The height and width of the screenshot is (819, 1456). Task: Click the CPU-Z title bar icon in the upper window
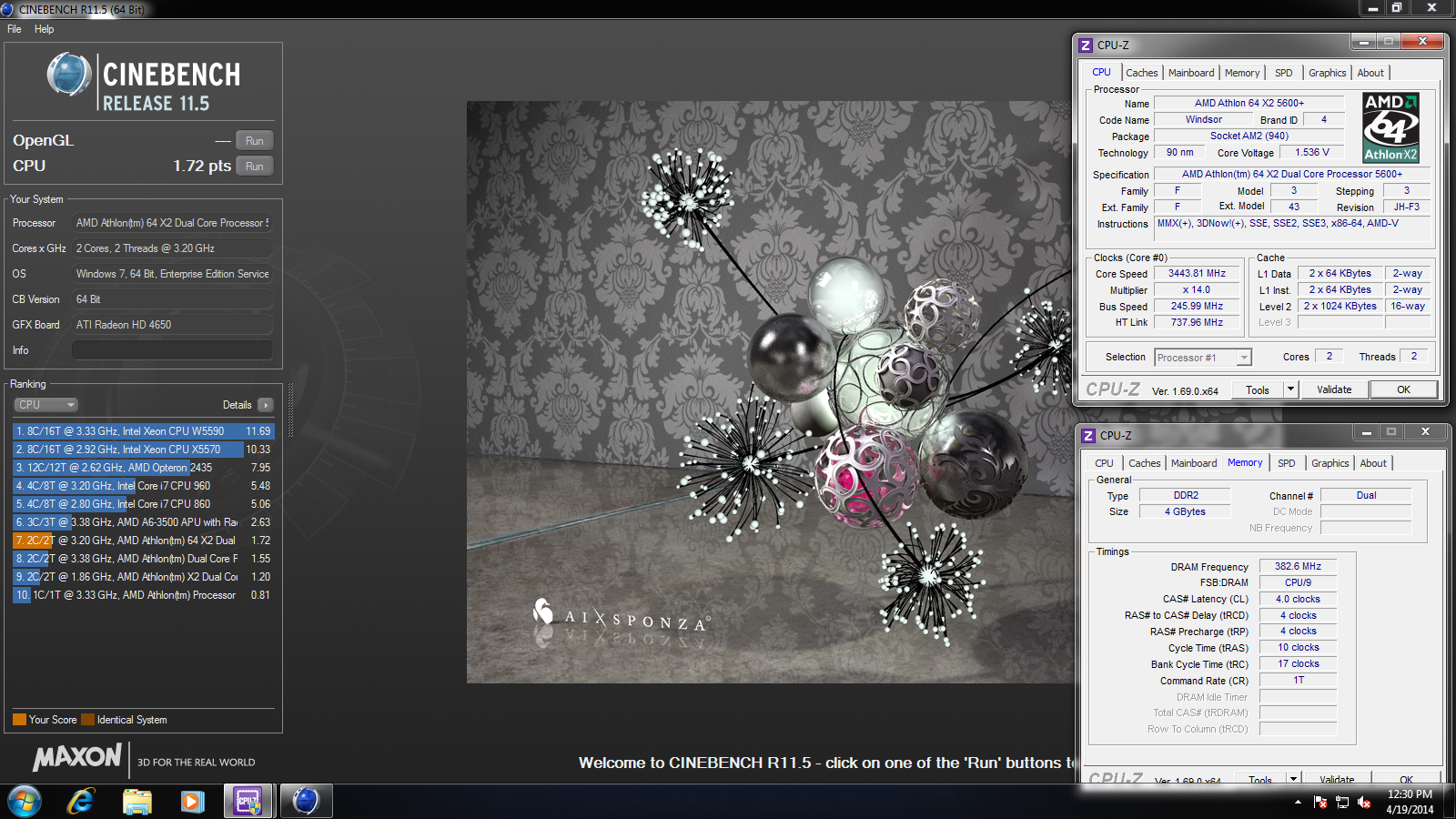click(1086, 45)
